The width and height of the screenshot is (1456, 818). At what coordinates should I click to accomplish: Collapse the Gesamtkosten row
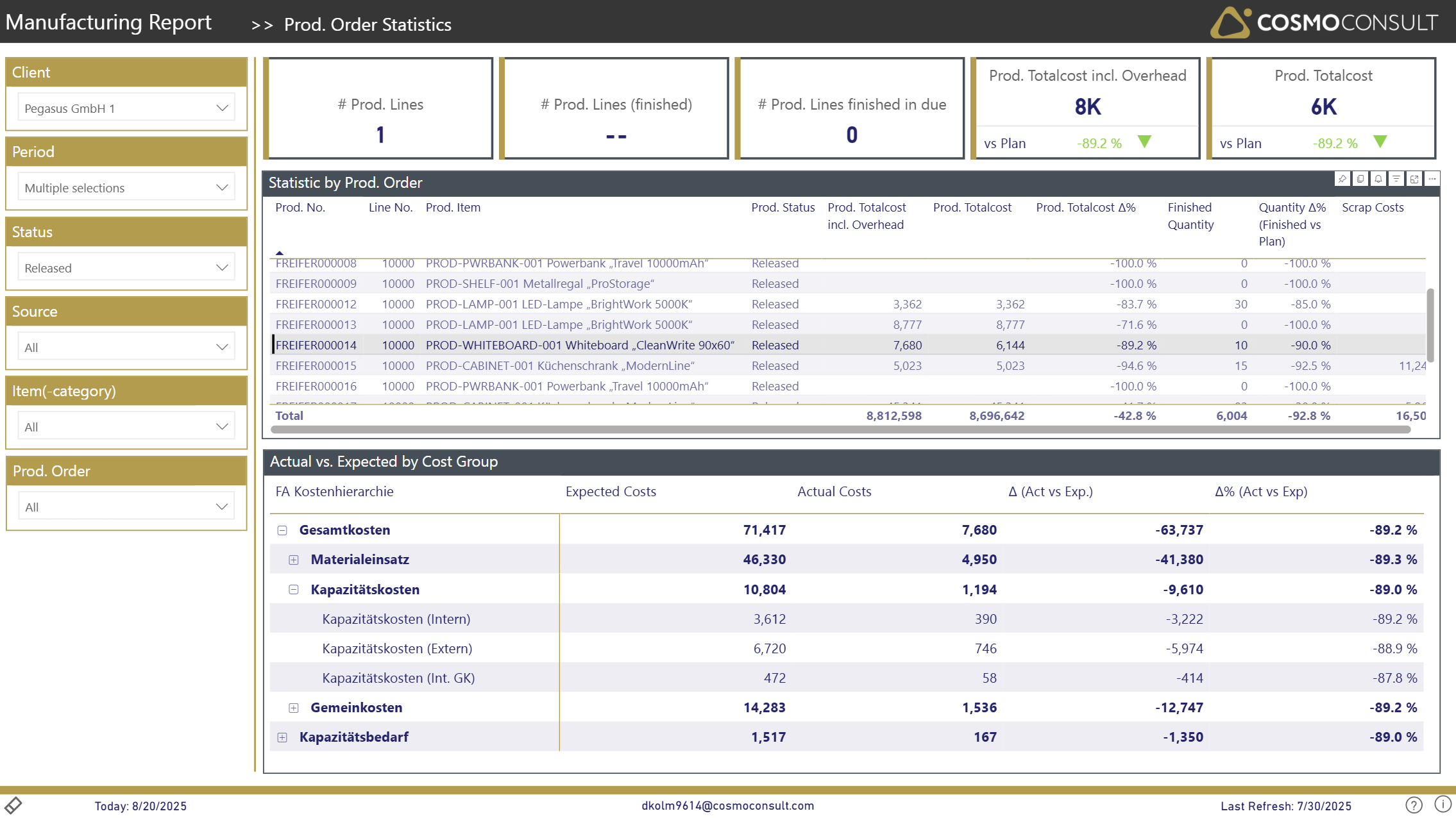(x=282, y=530)
